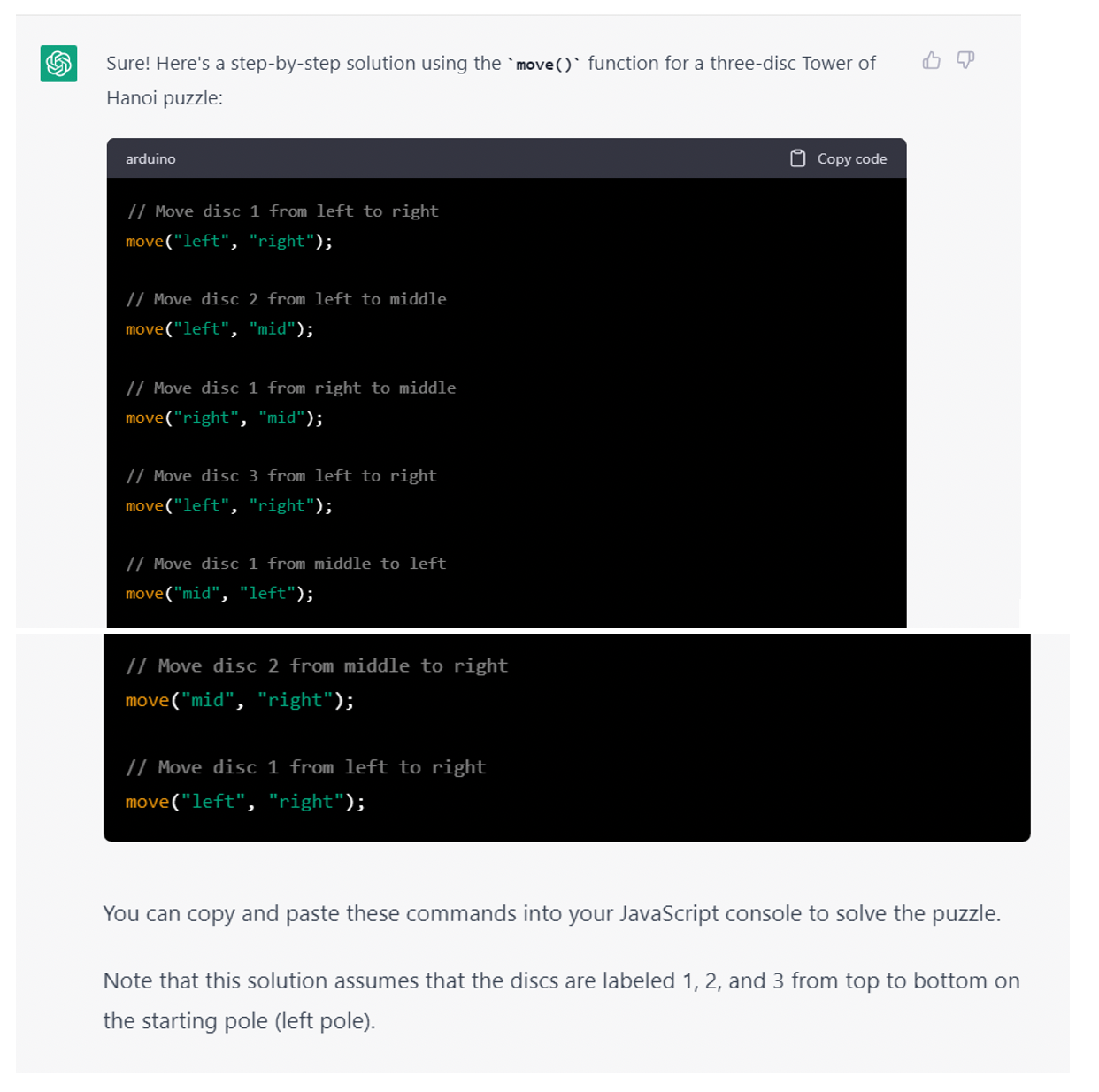The width and height of the screenshot is (1099, 1092).
Task: Select the move("left", "mid") line
Action: (x=219, y=328)
